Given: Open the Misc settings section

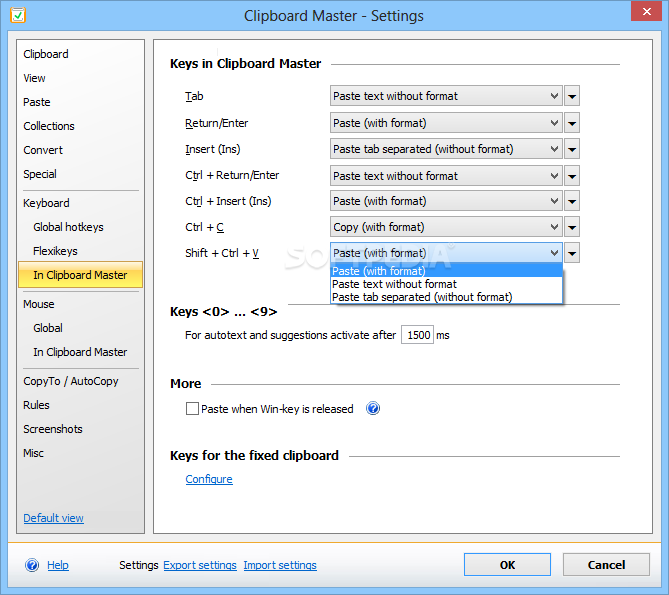Looking at the screenshot, I should (33, 453).
